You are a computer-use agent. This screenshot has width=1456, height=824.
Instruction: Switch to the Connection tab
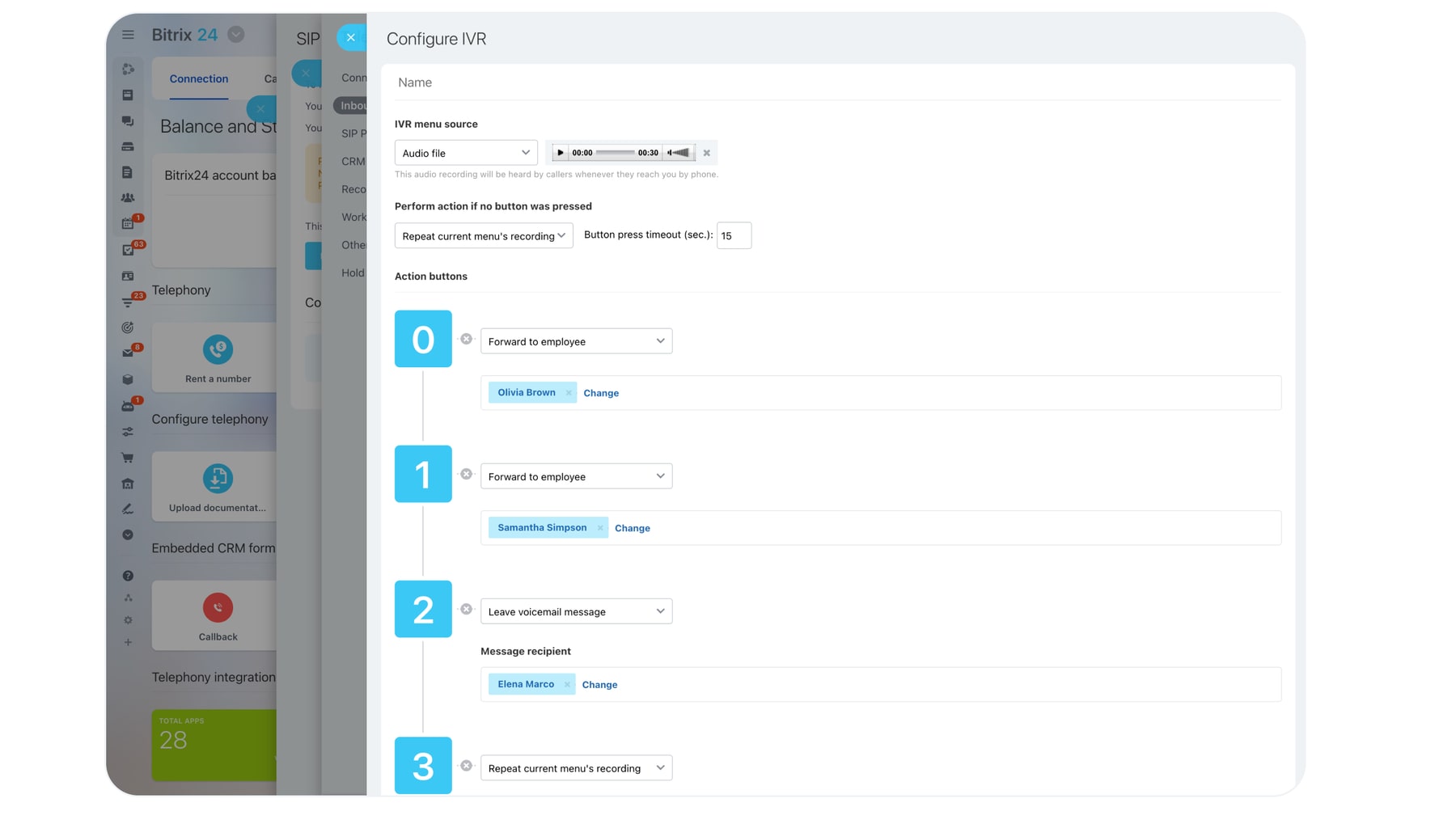tap(199, 79)
